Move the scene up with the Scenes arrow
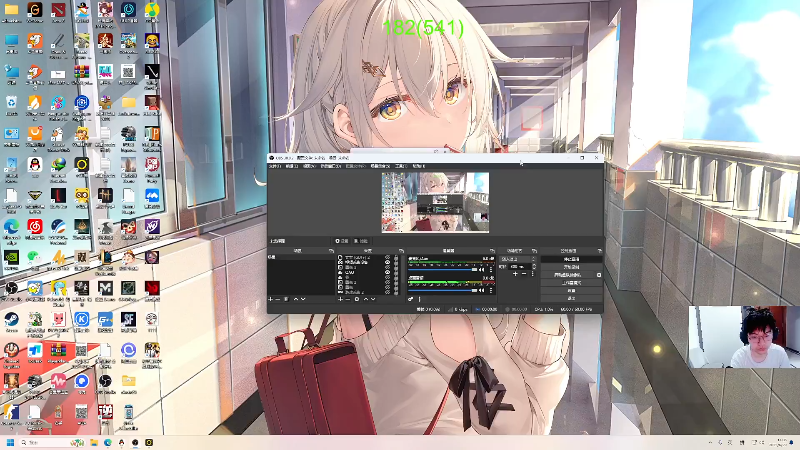This screenshot has height=450, width=800. pyautogui.click(x=296, y=299)
